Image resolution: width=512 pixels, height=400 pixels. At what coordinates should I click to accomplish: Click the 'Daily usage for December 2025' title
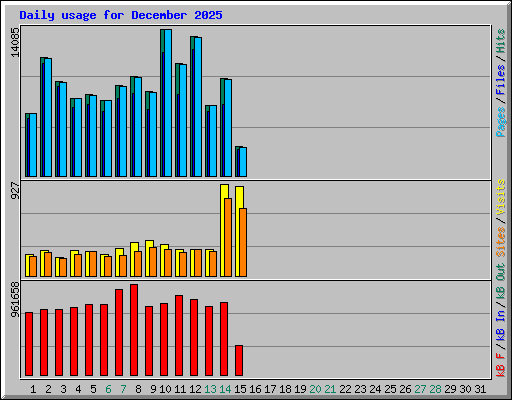click(x=121, y=15)
